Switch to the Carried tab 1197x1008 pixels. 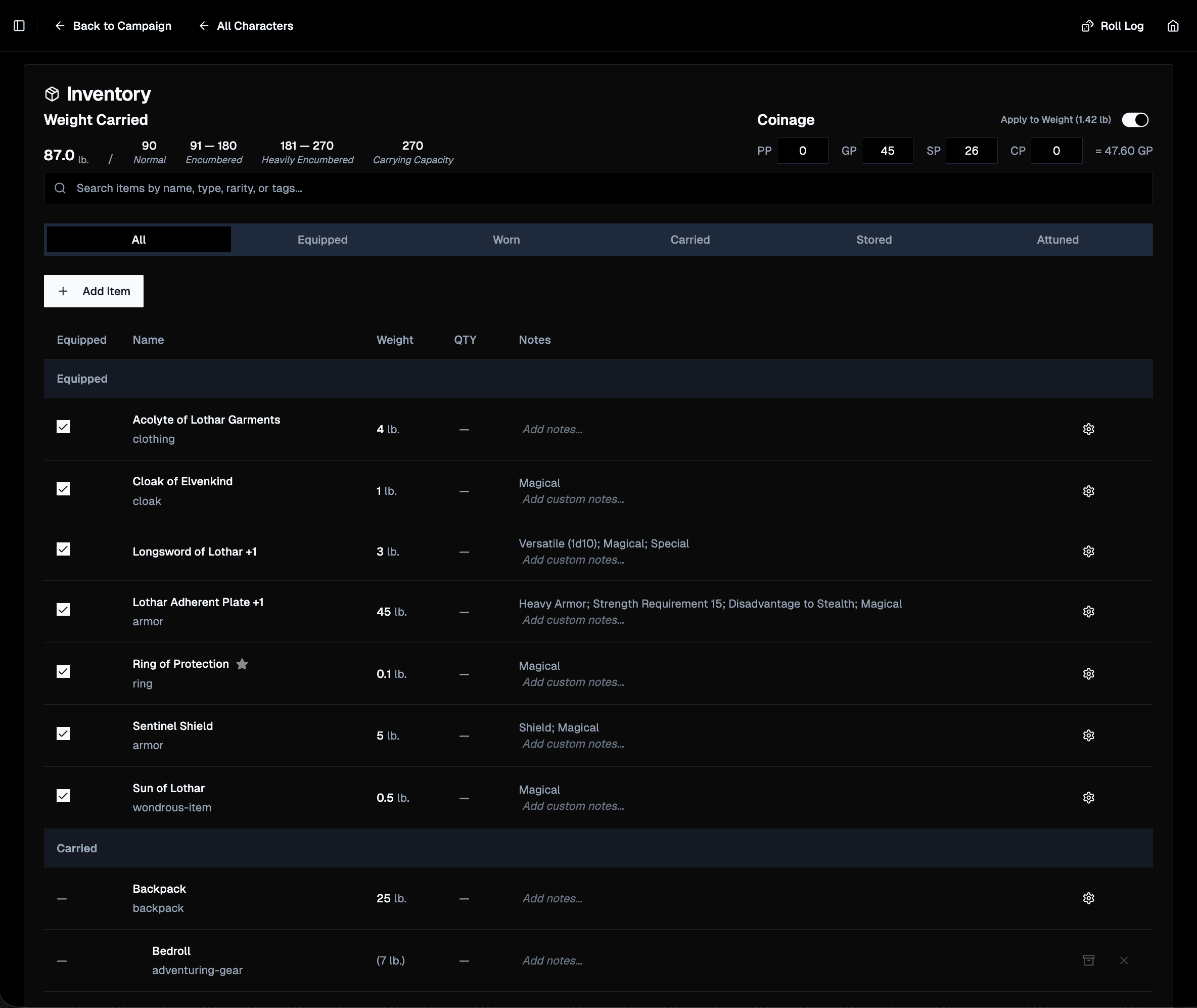pyautogui.click(x=690, y=240)
